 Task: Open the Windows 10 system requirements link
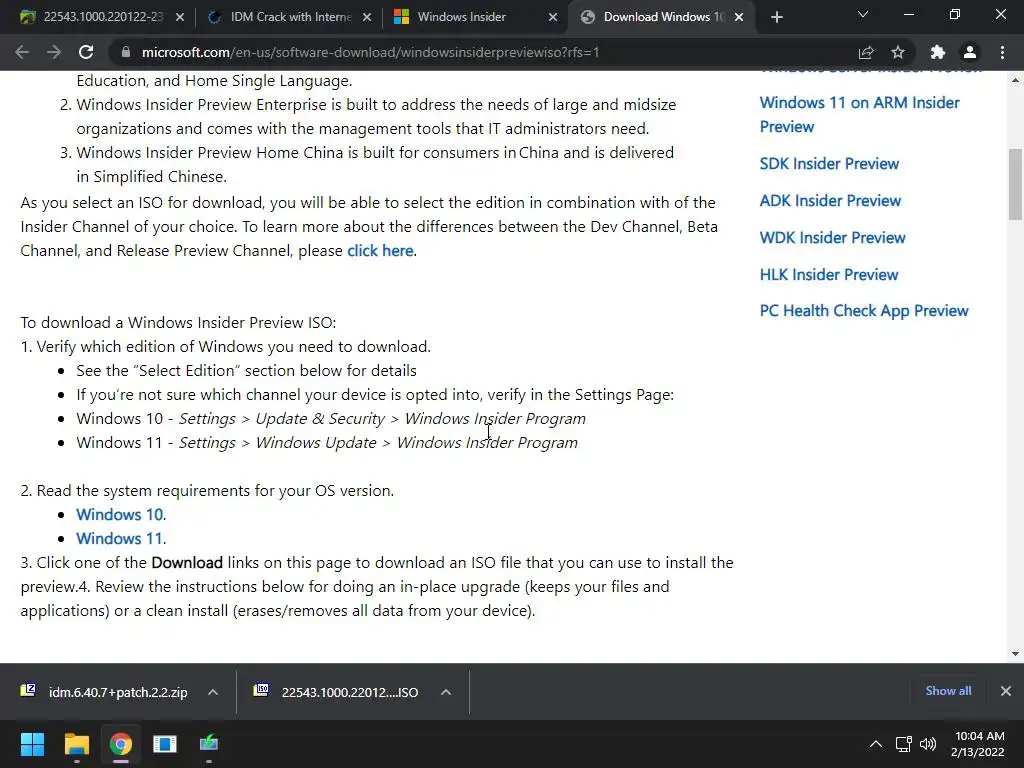tap(120, 515)
